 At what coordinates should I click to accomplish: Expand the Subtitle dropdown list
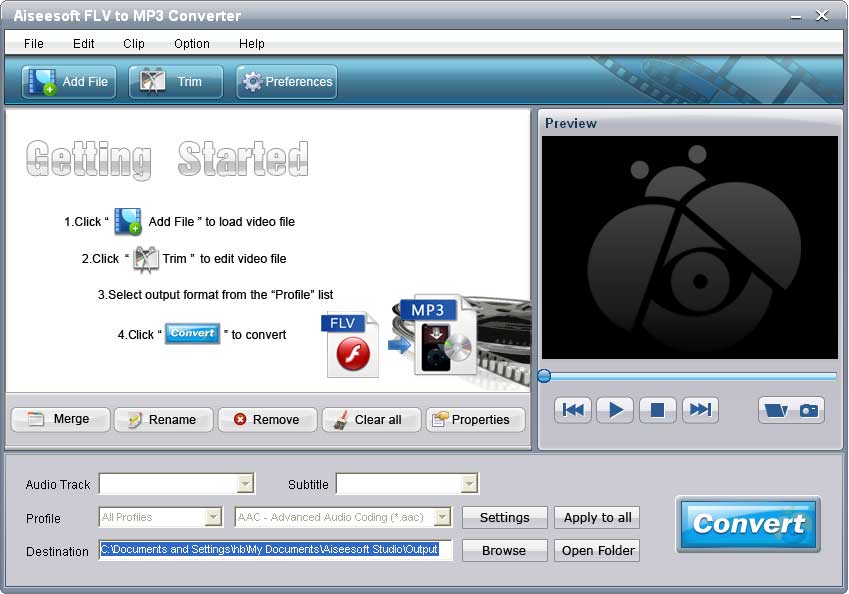click(466, 484)
